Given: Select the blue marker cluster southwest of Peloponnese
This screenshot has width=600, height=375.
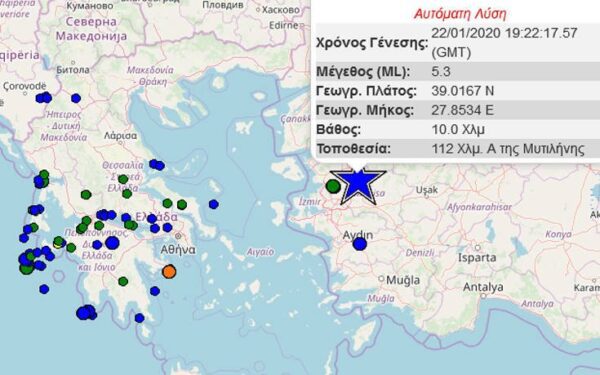Looking at the screenshot, I should click(86, 313).
